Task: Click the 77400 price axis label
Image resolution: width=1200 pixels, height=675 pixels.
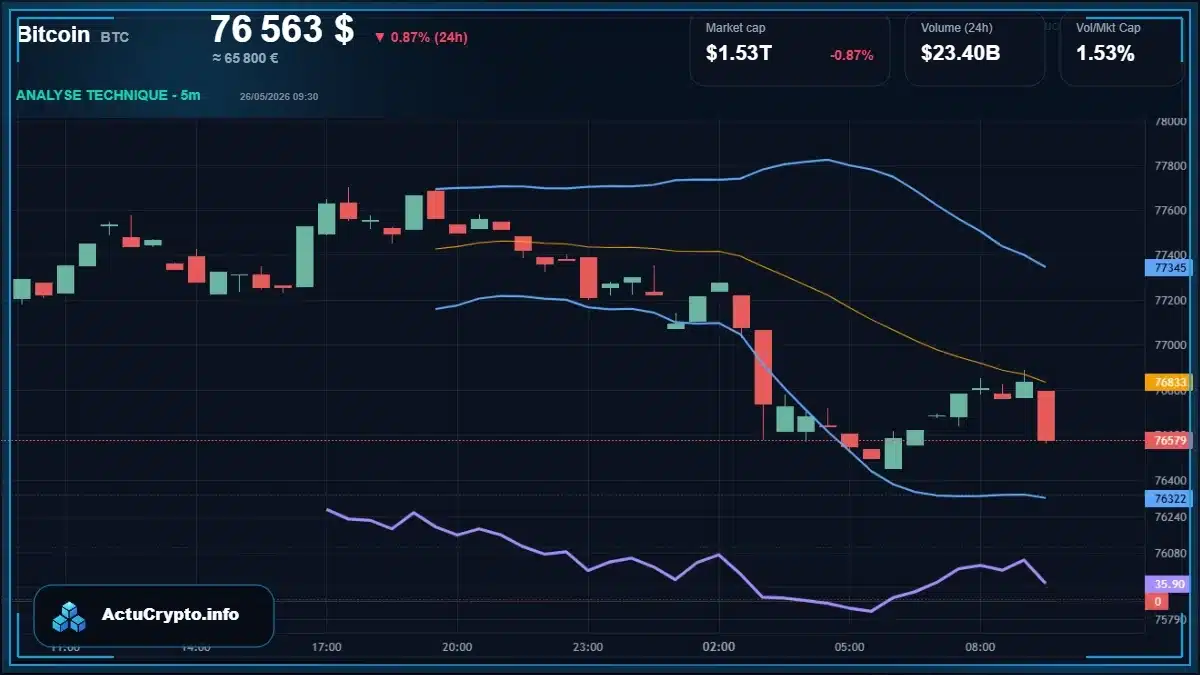Action: [1170, 255]
